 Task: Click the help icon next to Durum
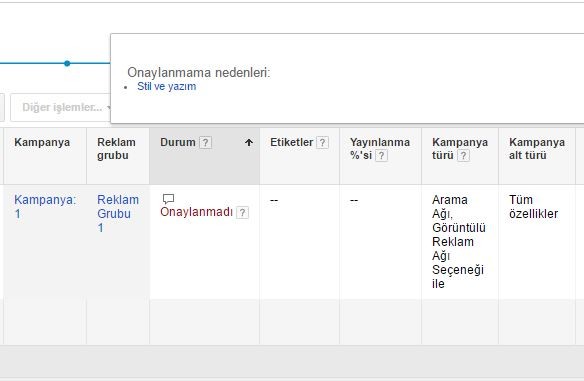pos(205,143)
